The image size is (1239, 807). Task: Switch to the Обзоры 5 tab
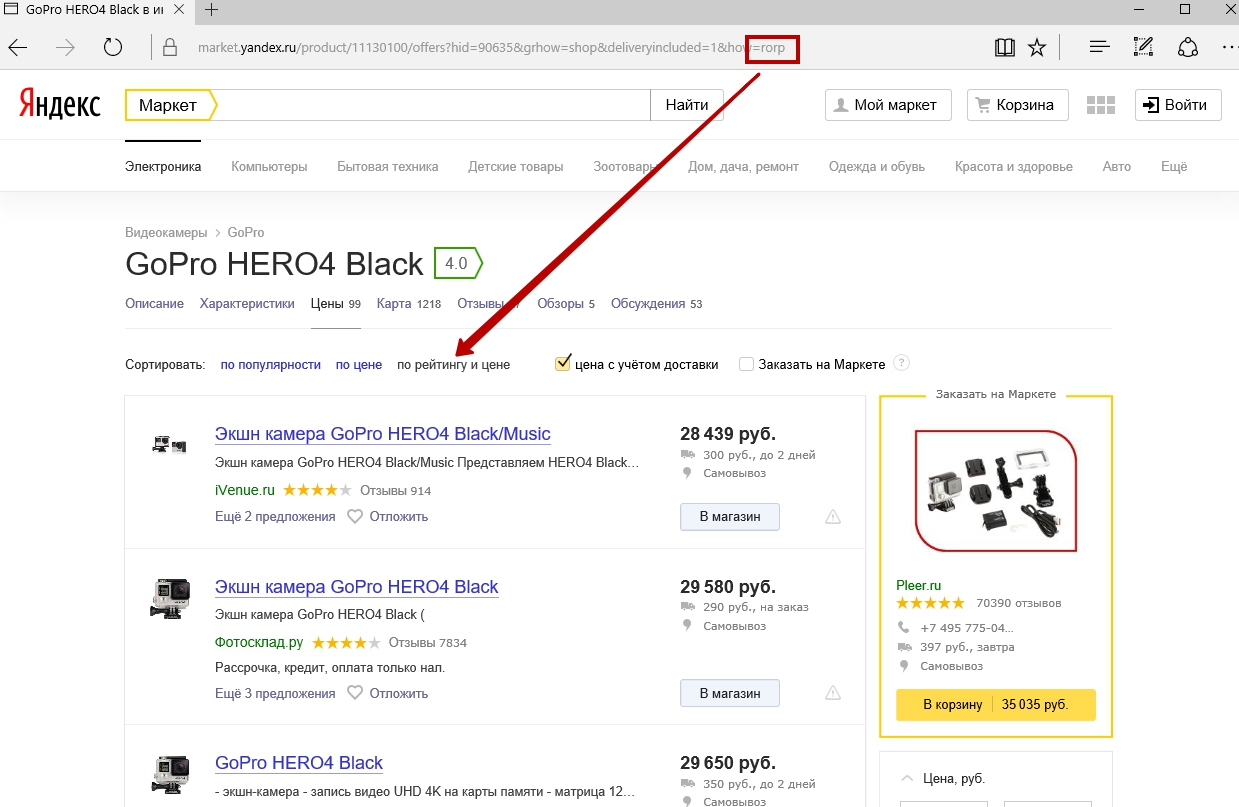click(566, 303)
